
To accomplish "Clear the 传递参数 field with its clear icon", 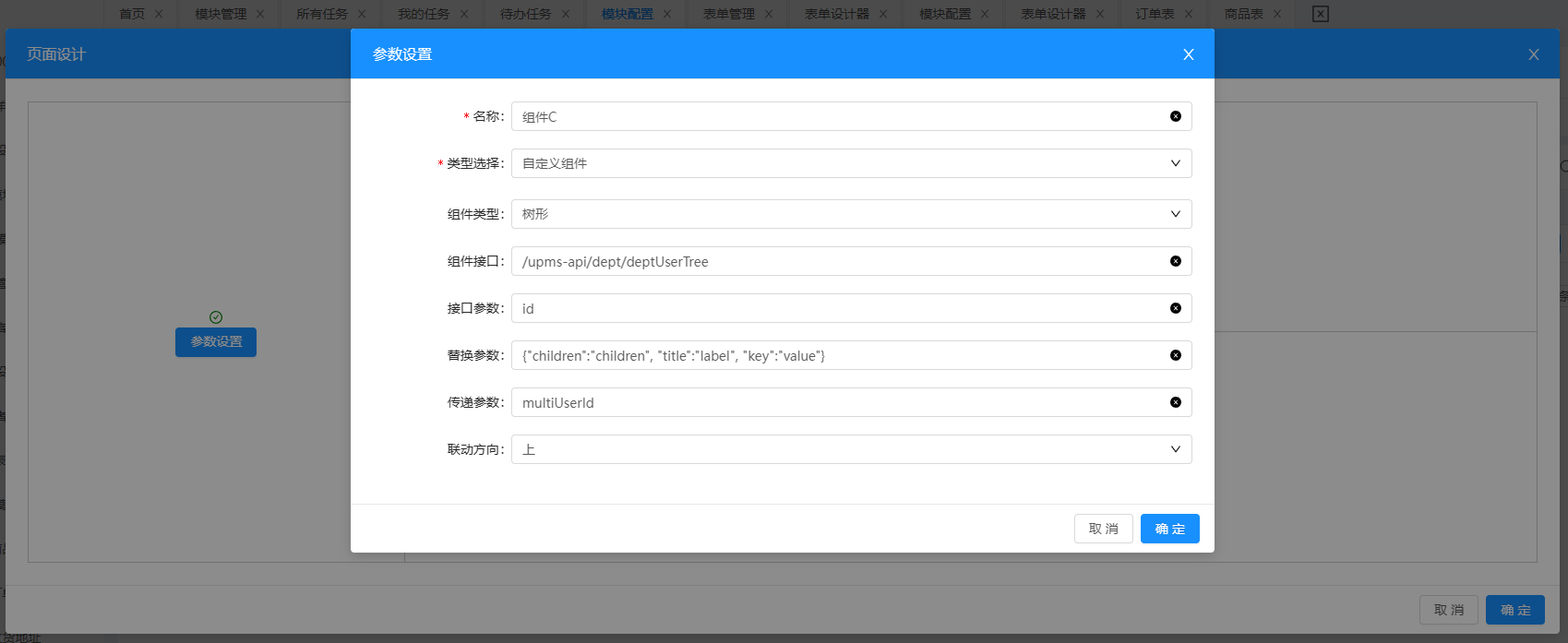I will coord(1175,402).
